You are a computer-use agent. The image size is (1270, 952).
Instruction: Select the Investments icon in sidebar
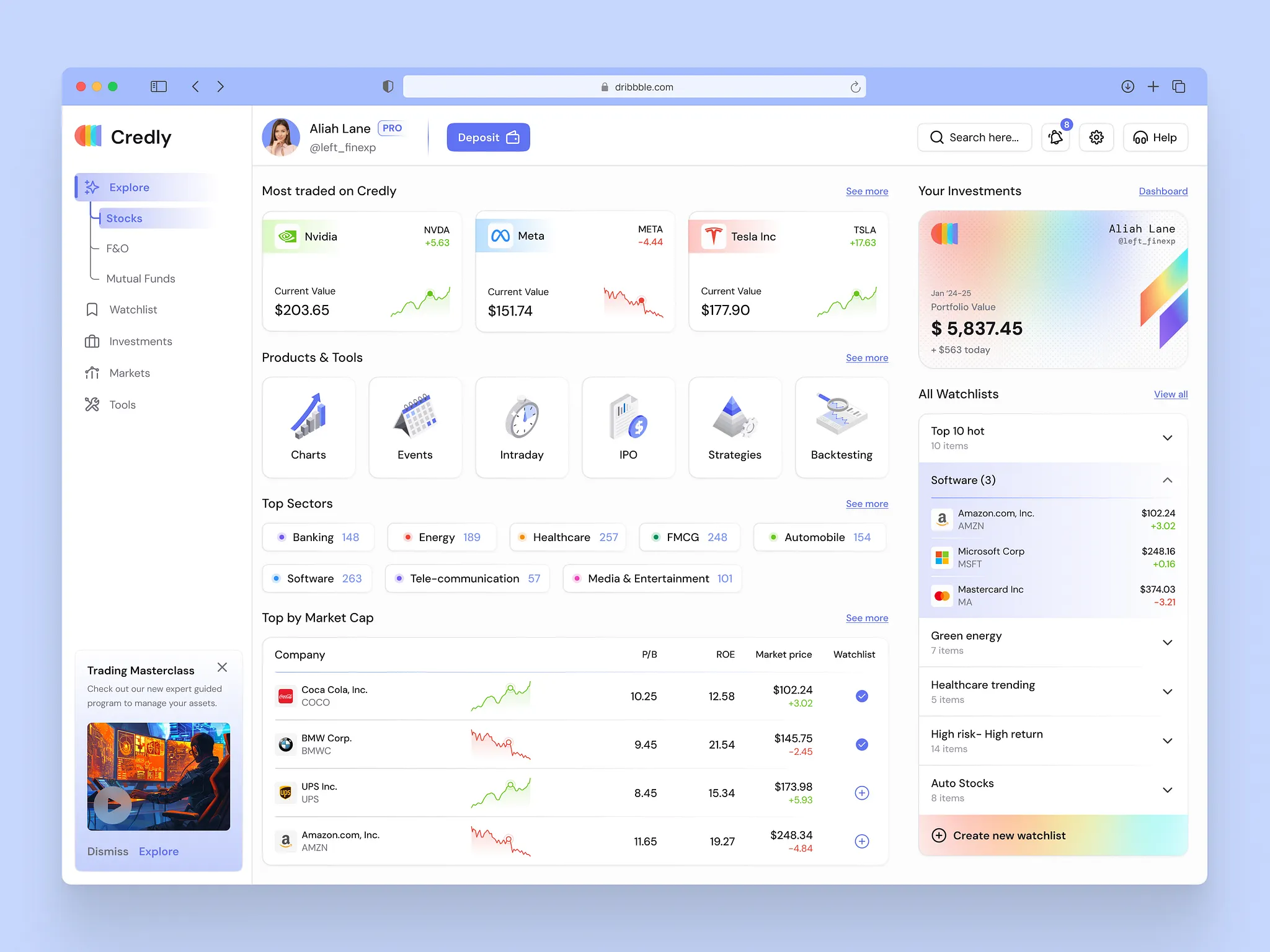(92, 341)
